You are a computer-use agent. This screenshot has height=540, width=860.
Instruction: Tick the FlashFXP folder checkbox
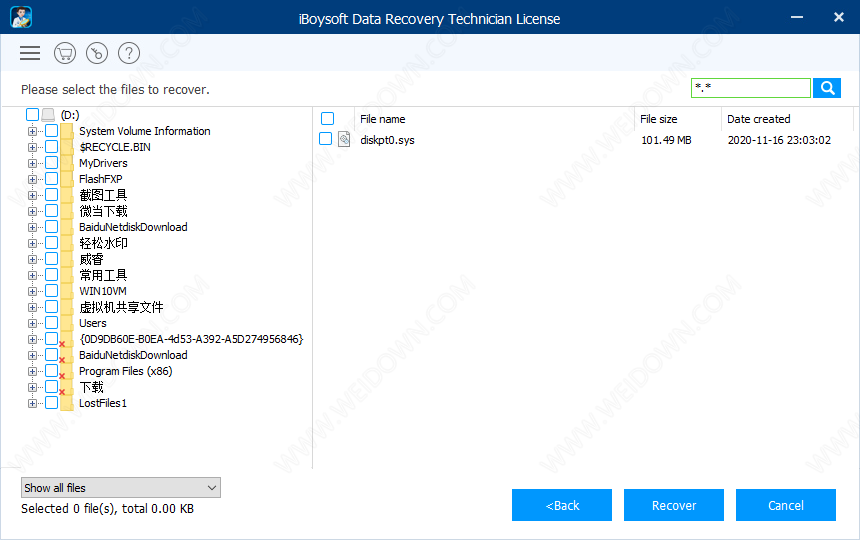52,178
